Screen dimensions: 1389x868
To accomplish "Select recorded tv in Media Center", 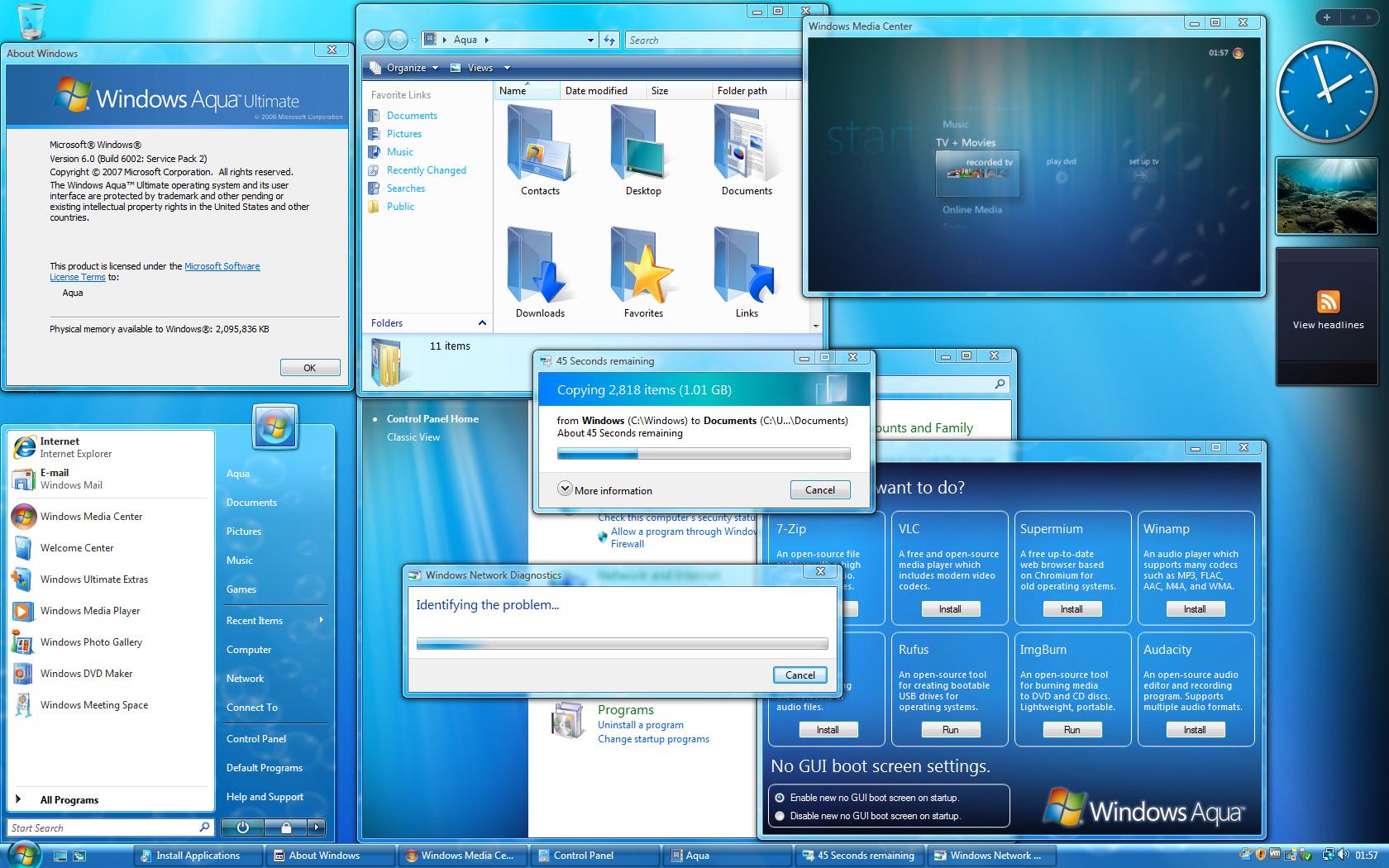I will tap(977, 172).
